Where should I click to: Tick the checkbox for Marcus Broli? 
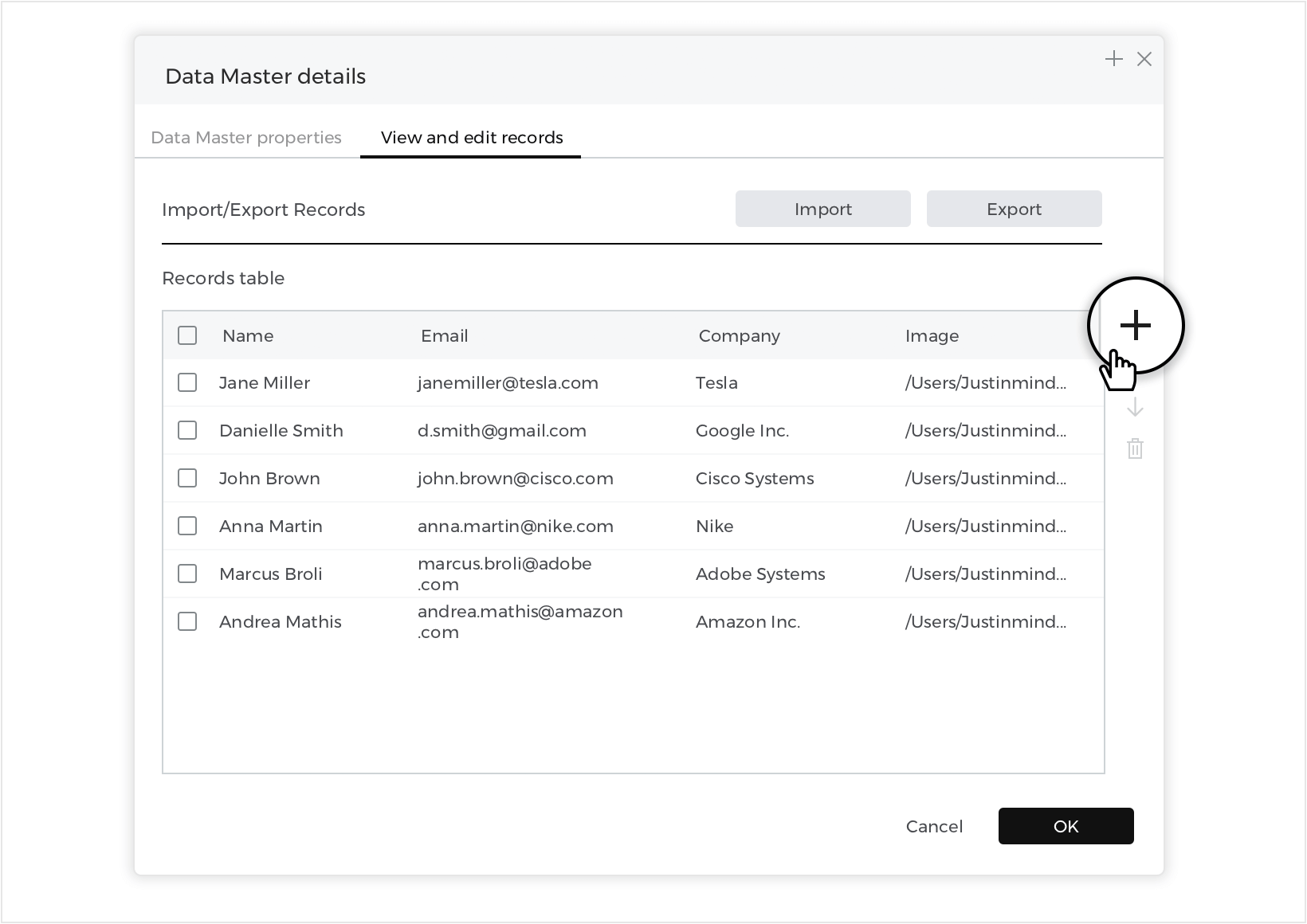coord(187,574)
